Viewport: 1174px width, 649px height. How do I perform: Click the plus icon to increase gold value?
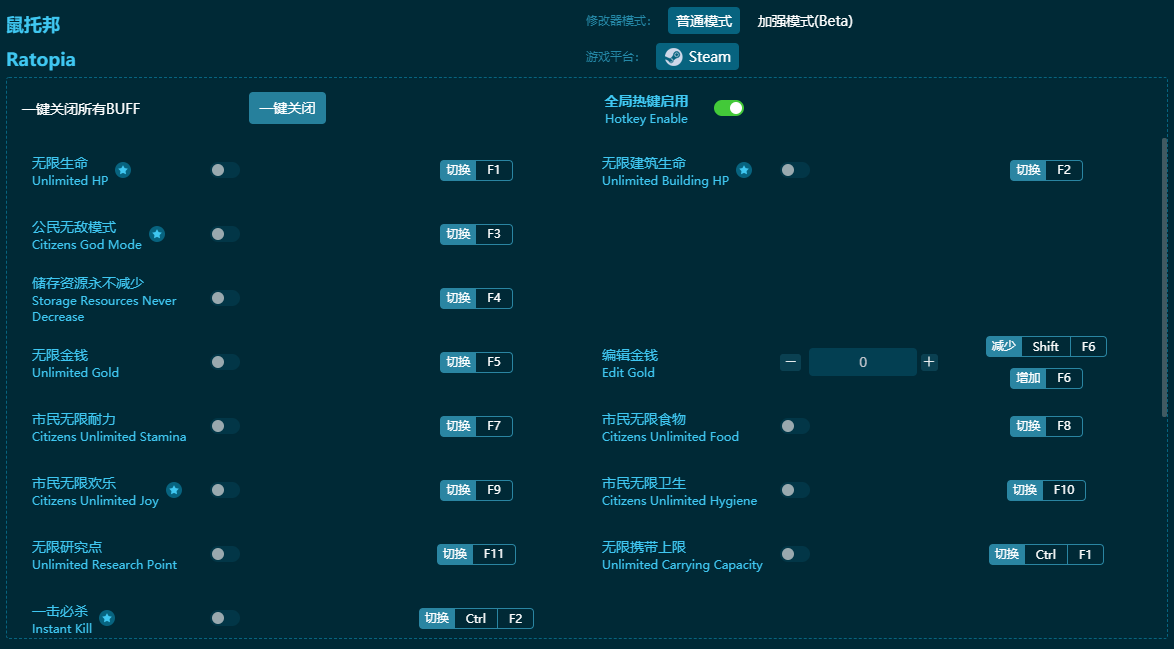[928, 361]
